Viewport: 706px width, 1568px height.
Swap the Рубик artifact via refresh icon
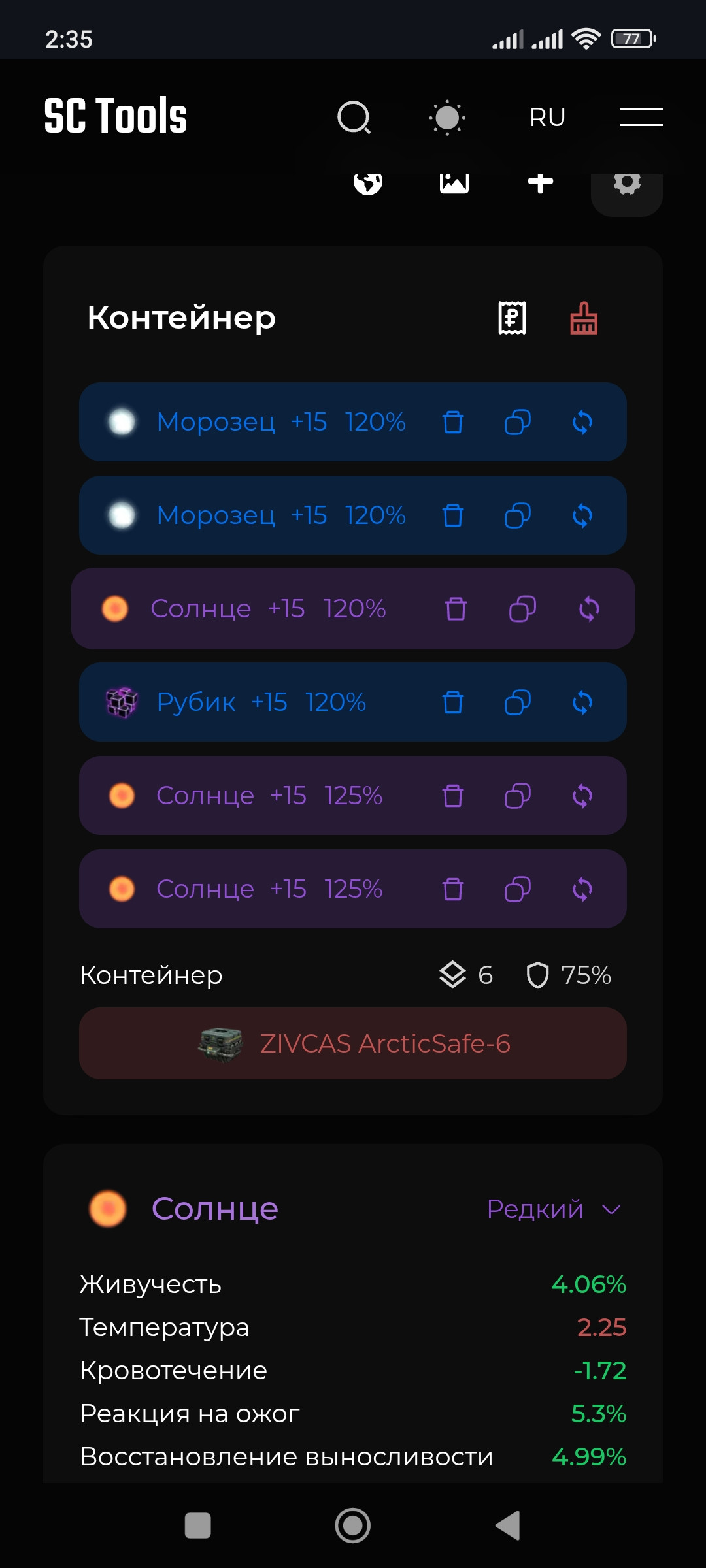point(582,702)
